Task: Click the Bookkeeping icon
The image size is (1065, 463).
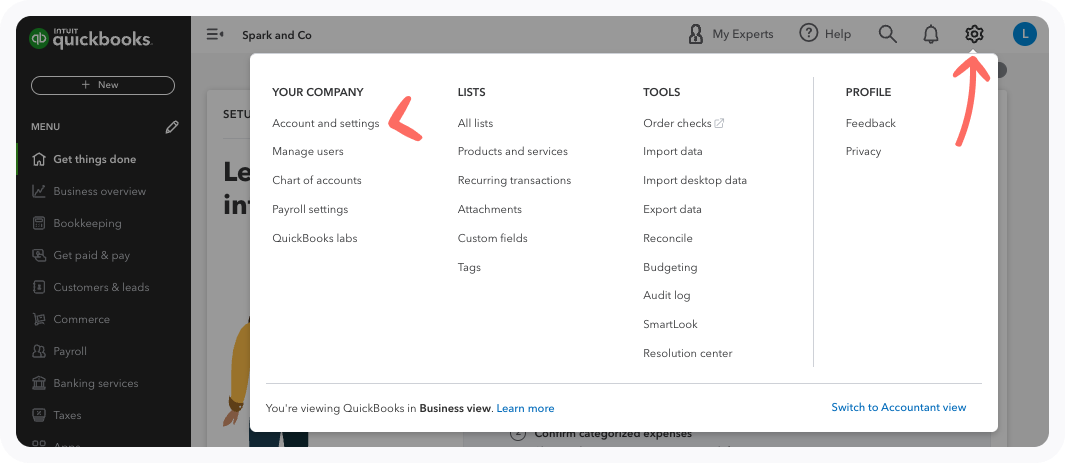Action: click(39, 223)
